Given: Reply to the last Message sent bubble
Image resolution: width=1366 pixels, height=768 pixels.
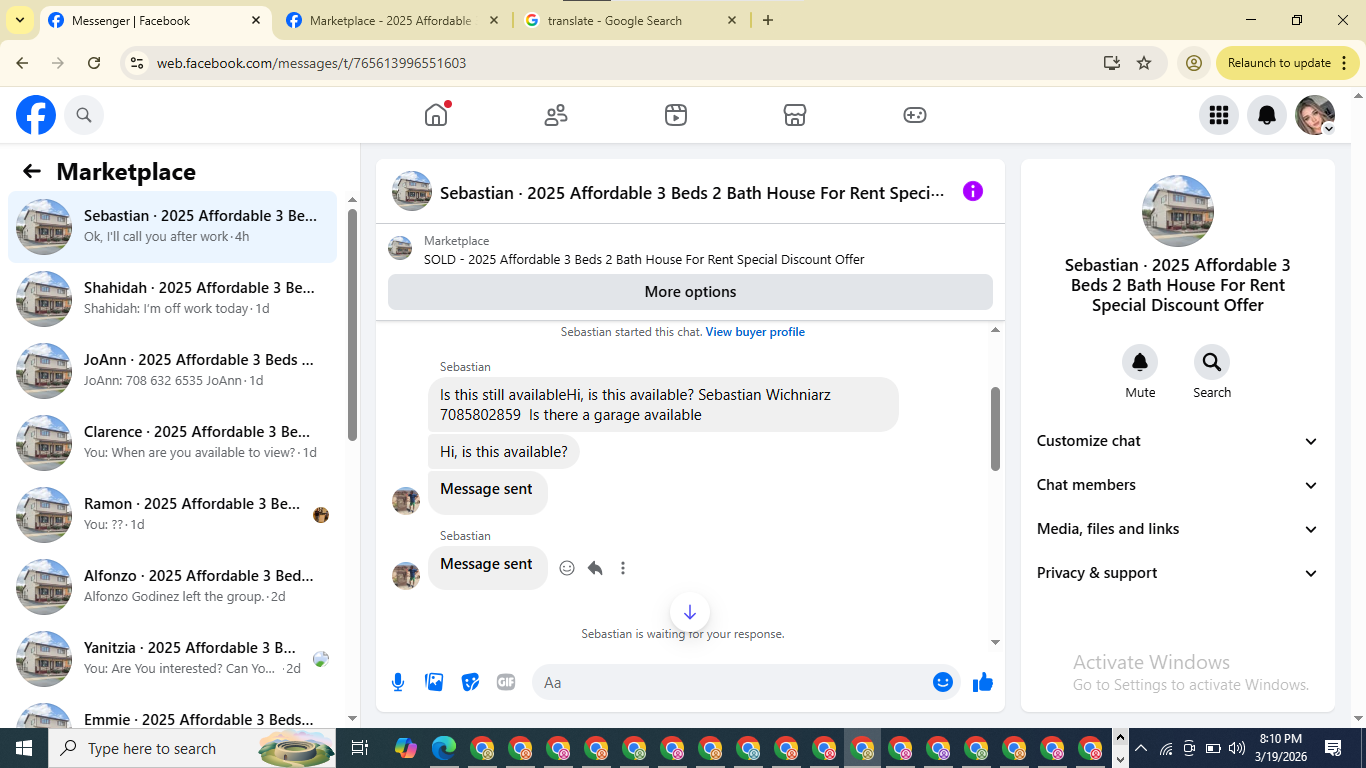Looking at the screenshot, I should (595, 568).
